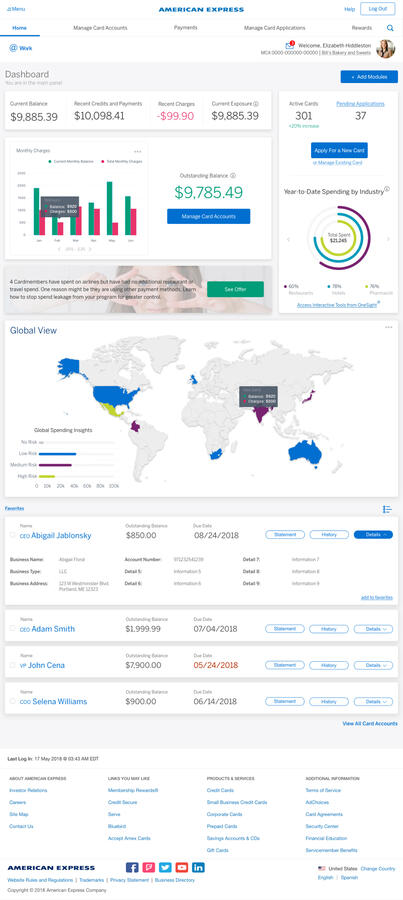Screen dimensions: 403x900
Task: Click Elizabeth Hiddleston's profile avatar
Action: point(385,49)
